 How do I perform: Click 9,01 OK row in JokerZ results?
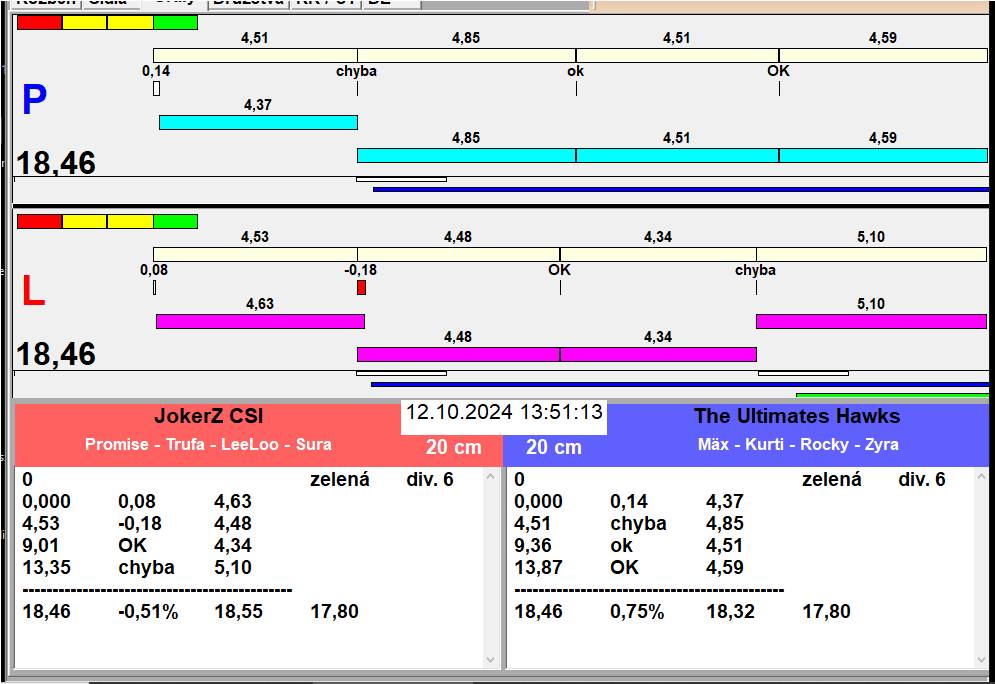(137, 546)
